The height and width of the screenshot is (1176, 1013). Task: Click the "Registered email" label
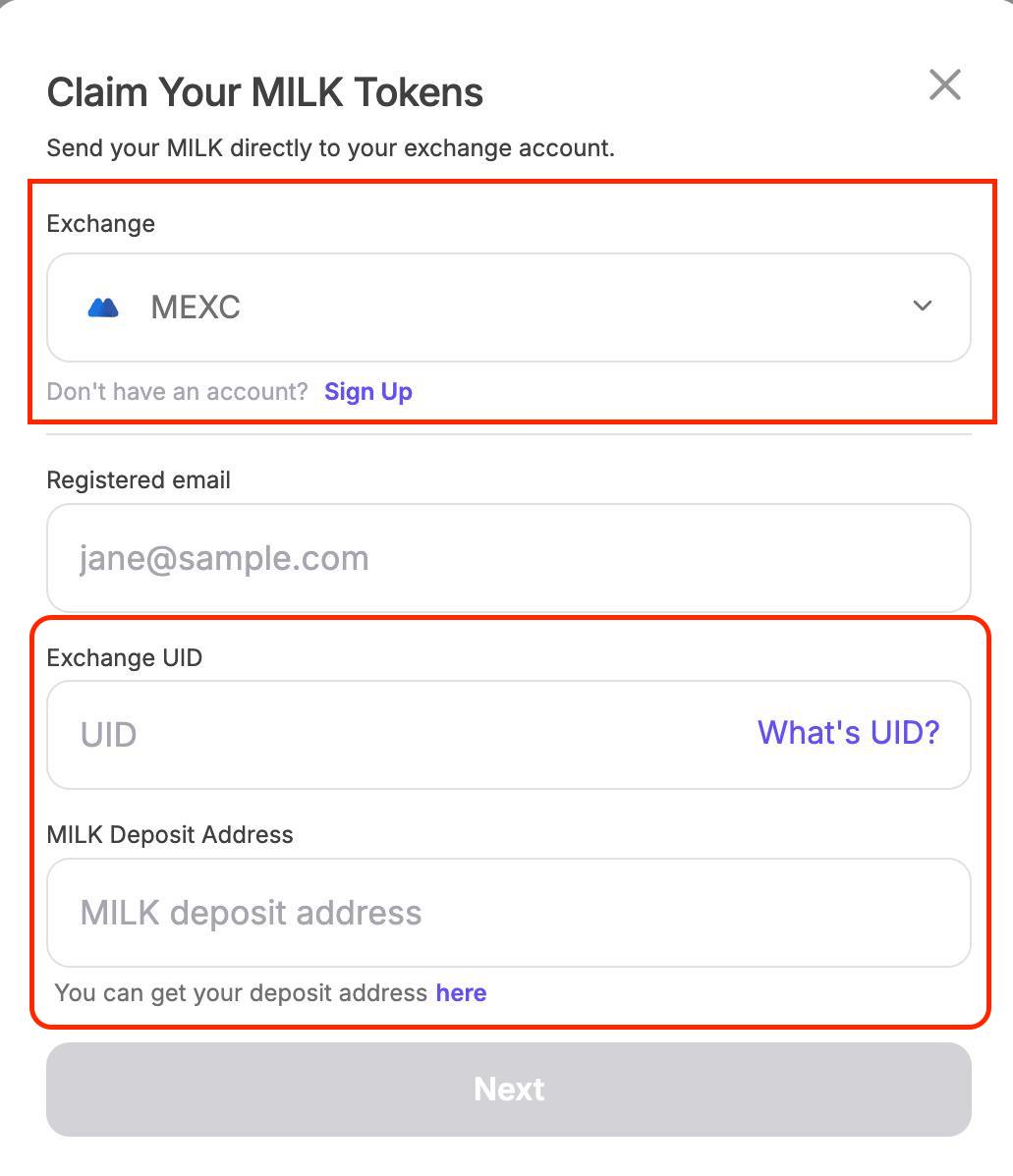[139, 480]
